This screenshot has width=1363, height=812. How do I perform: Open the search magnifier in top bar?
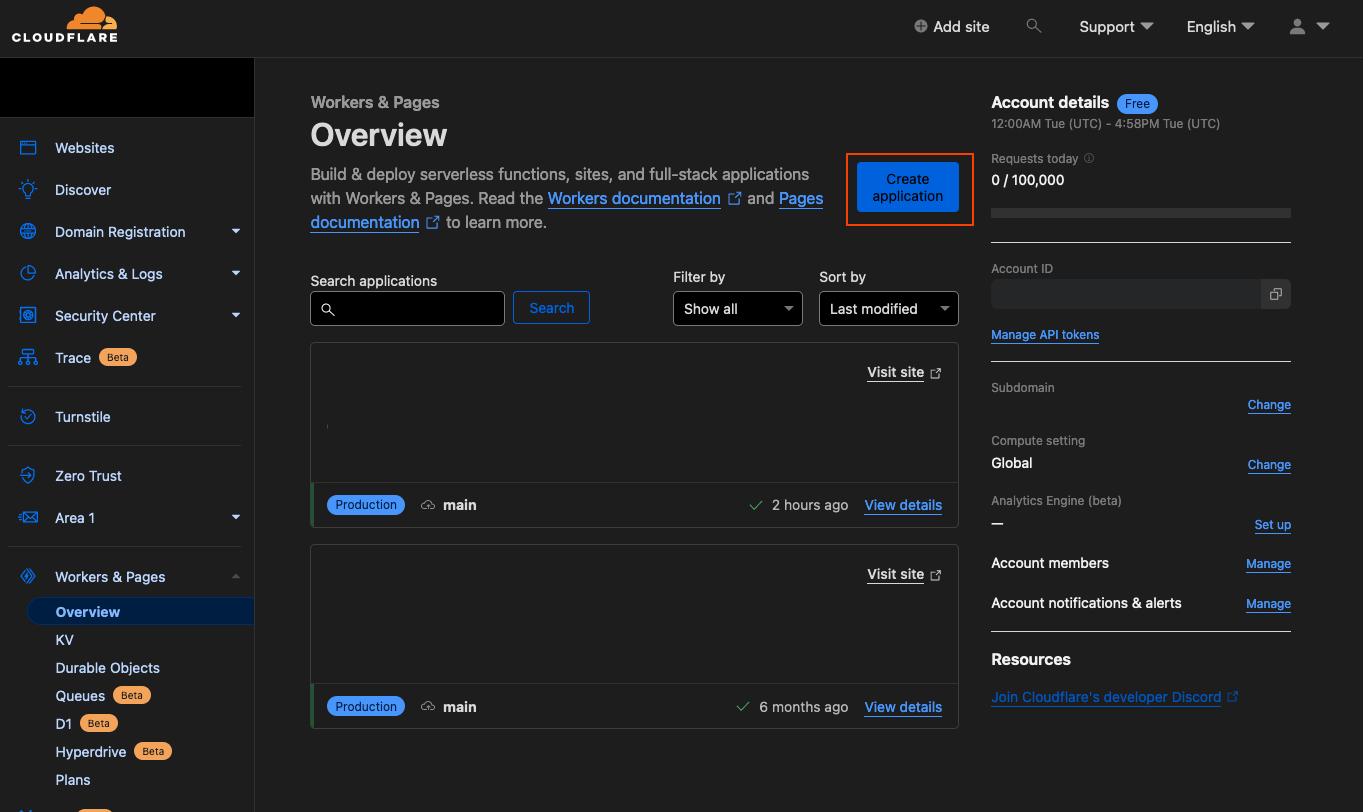click(1034, 26)
